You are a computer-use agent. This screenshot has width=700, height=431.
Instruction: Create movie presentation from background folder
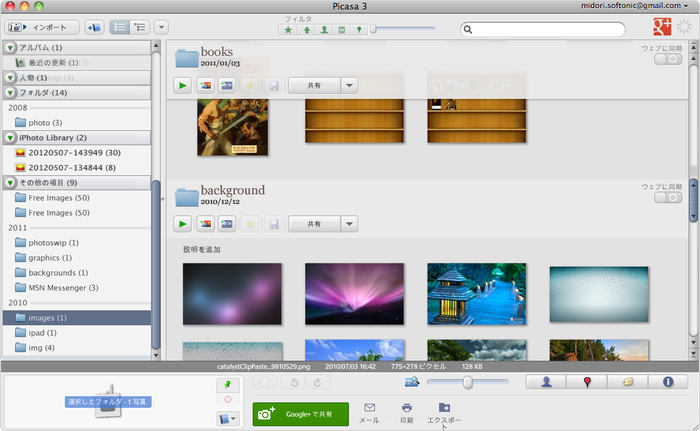click(x=227, y=224)
